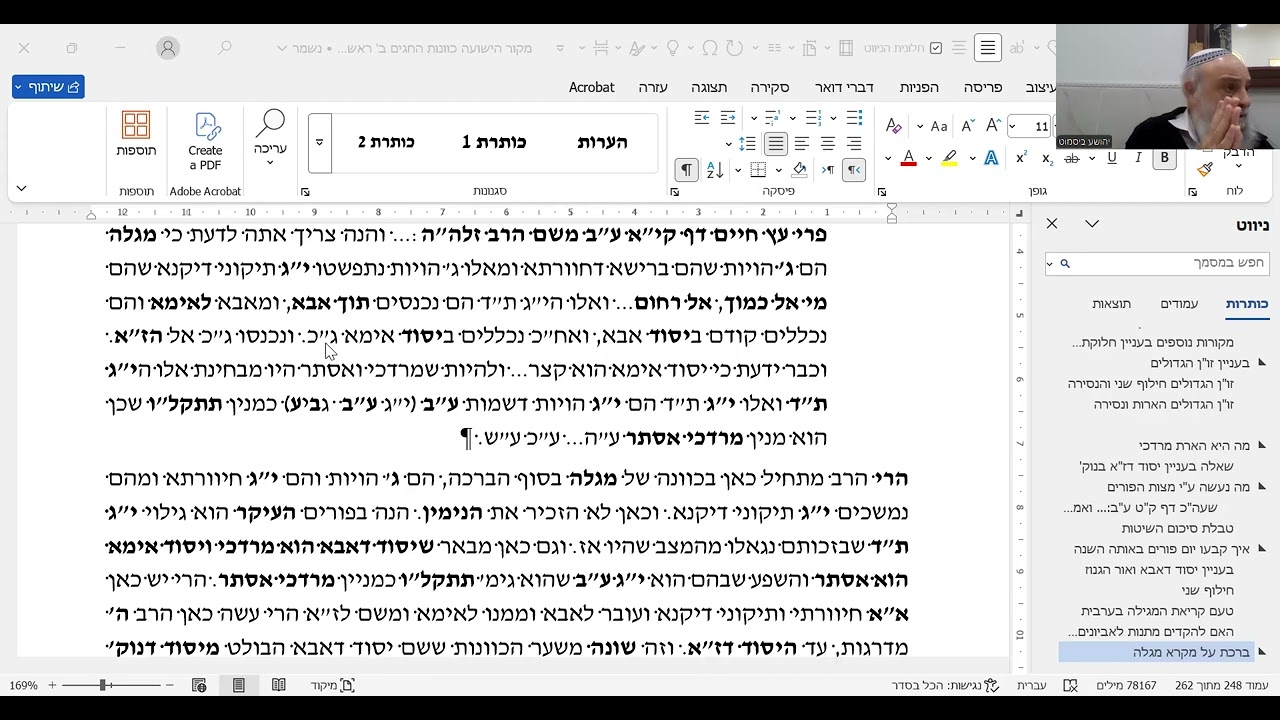The image size is (1280, 720).
Task: Click Line Spacing icon
Action: 747,144
